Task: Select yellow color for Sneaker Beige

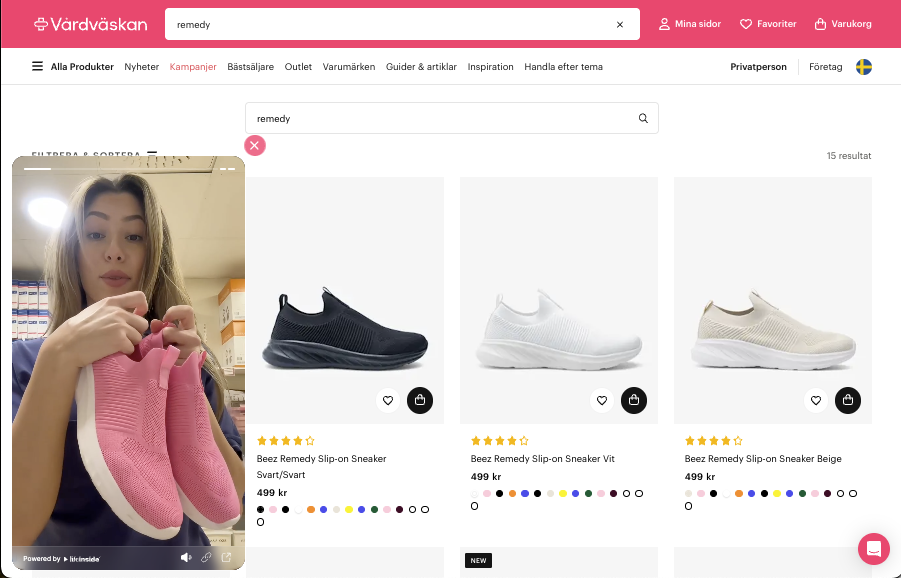Action: (777, 494)
